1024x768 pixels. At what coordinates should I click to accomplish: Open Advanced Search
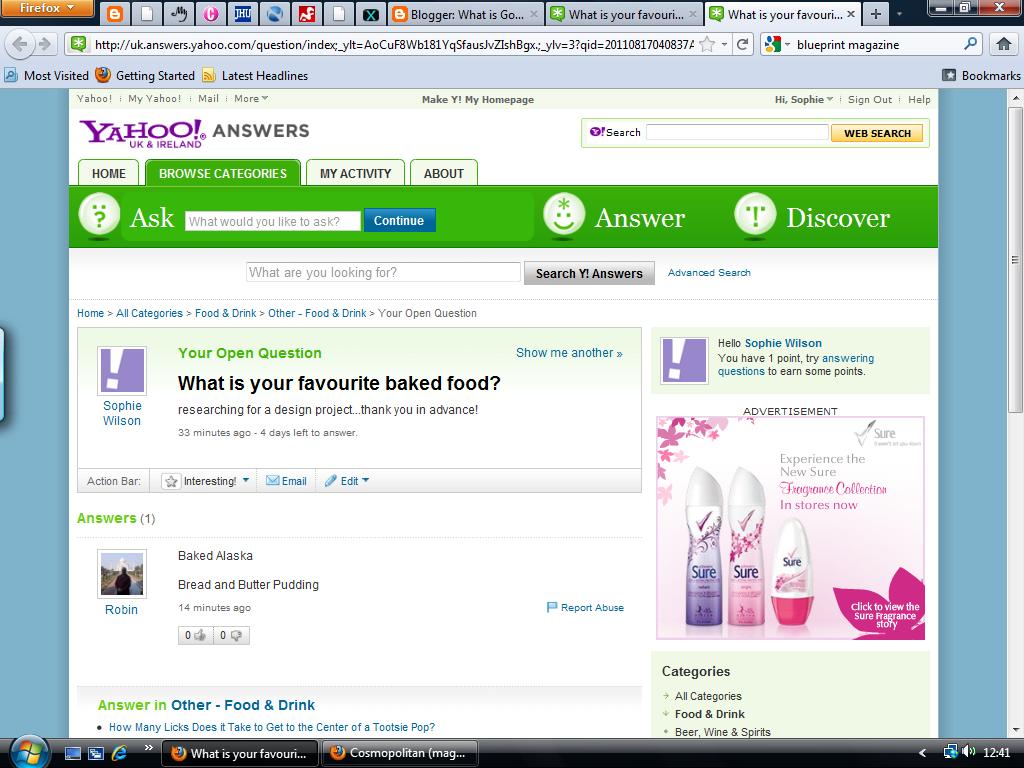[709, 272]
